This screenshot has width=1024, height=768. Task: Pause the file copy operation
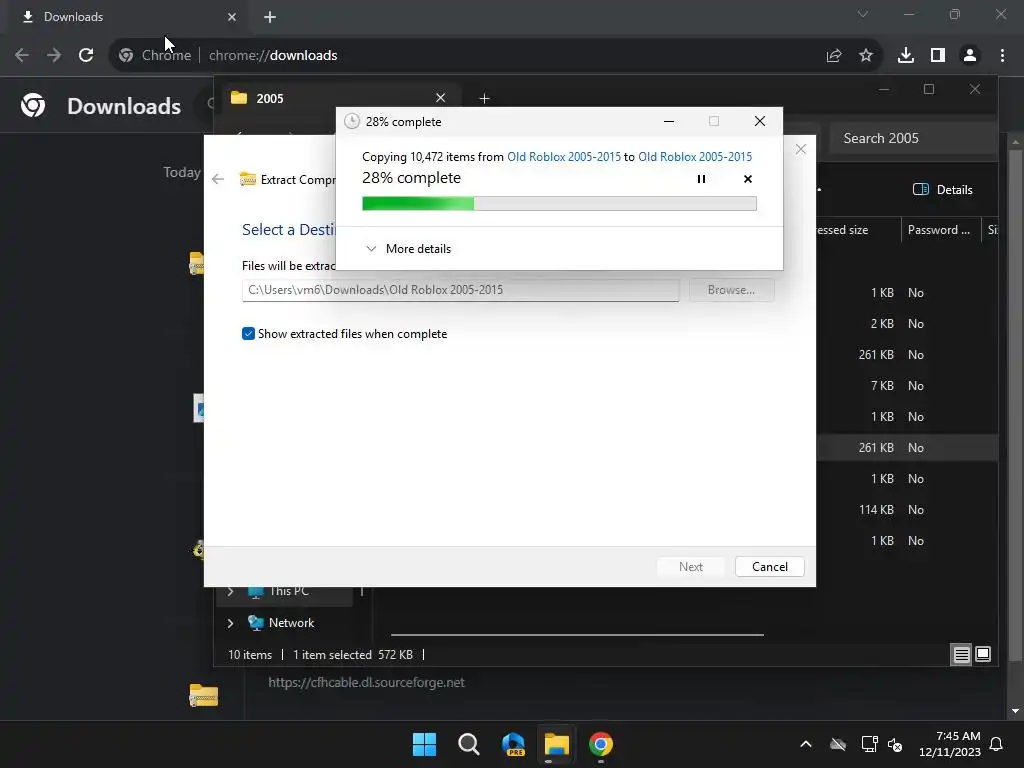pos(701,179)
